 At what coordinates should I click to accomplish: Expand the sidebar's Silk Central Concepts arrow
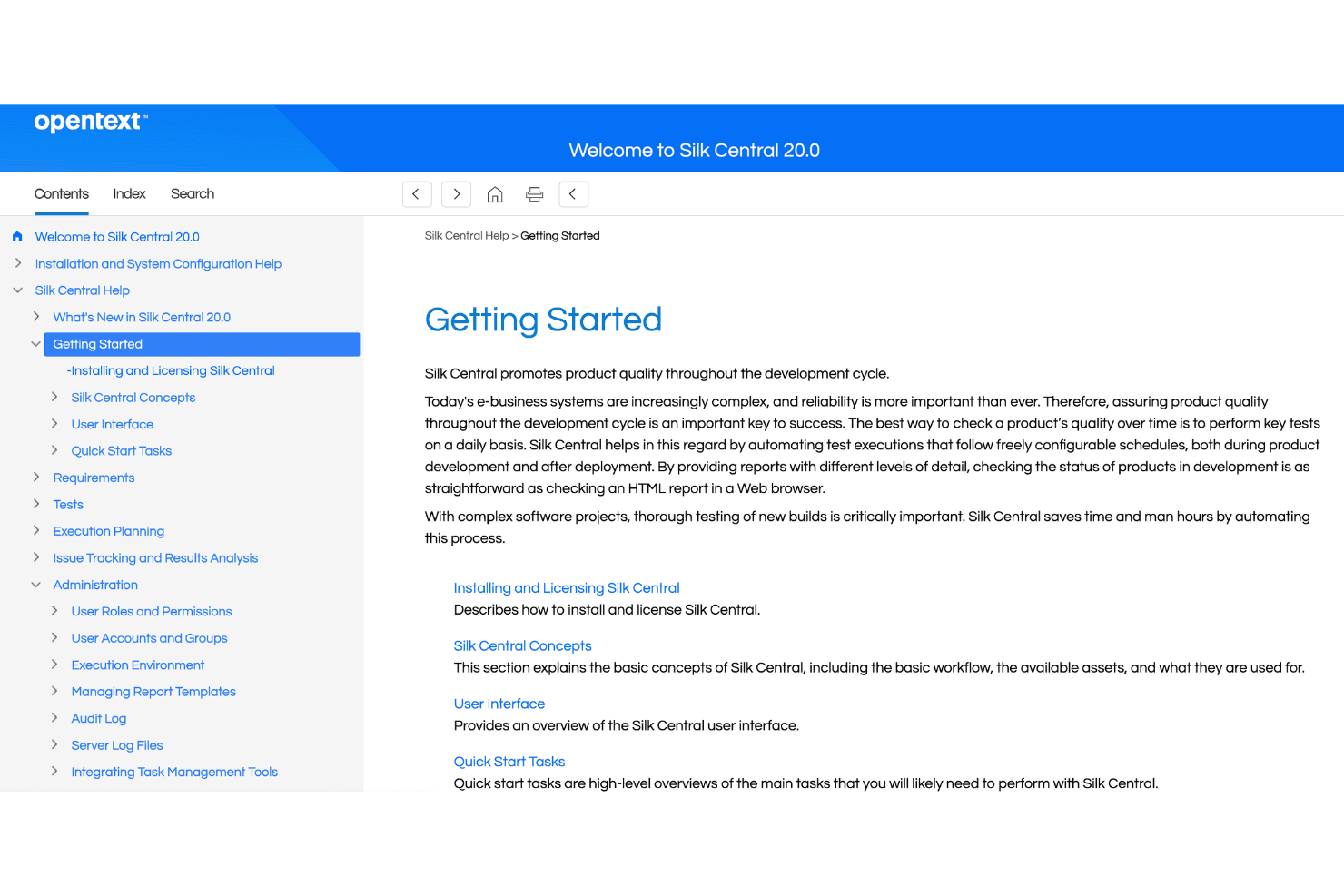(54, 397)
